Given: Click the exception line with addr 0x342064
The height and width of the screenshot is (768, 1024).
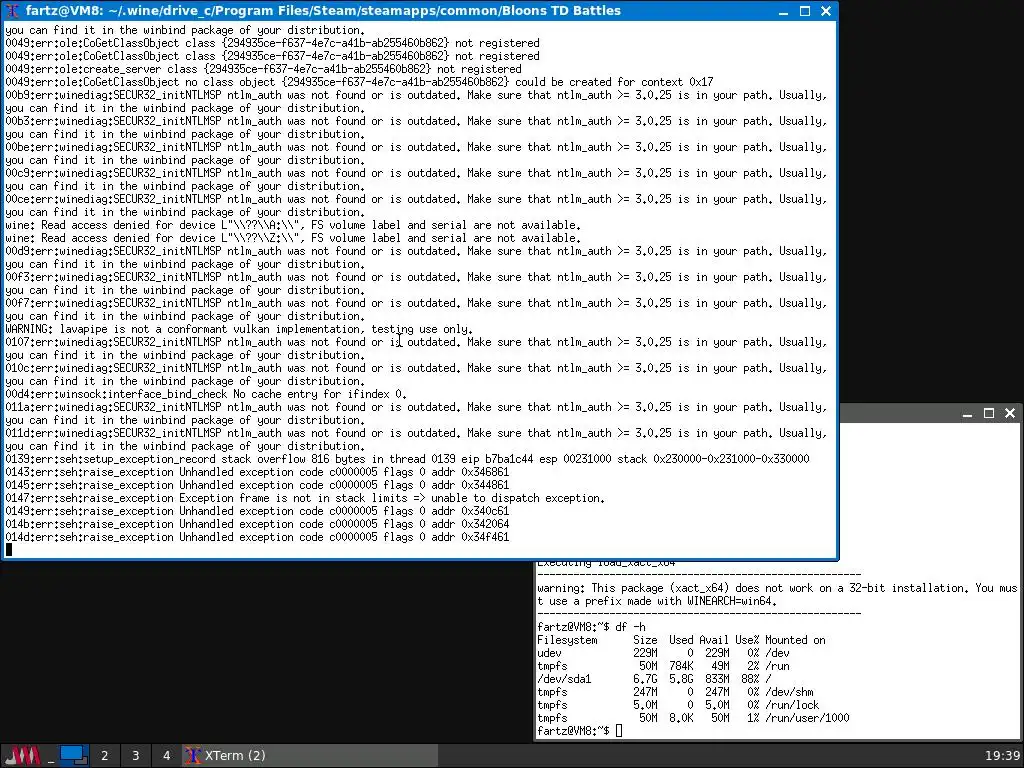Looking at the screenshot, I should 257,524.
